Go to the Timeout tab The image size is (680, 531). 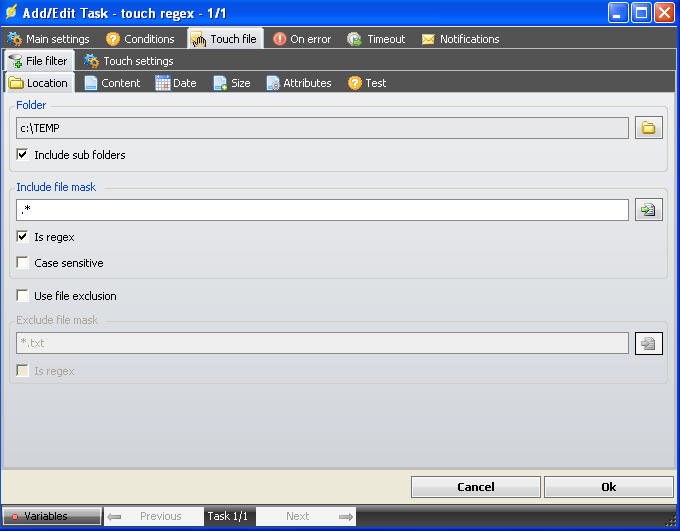click(x=376, y=39)
